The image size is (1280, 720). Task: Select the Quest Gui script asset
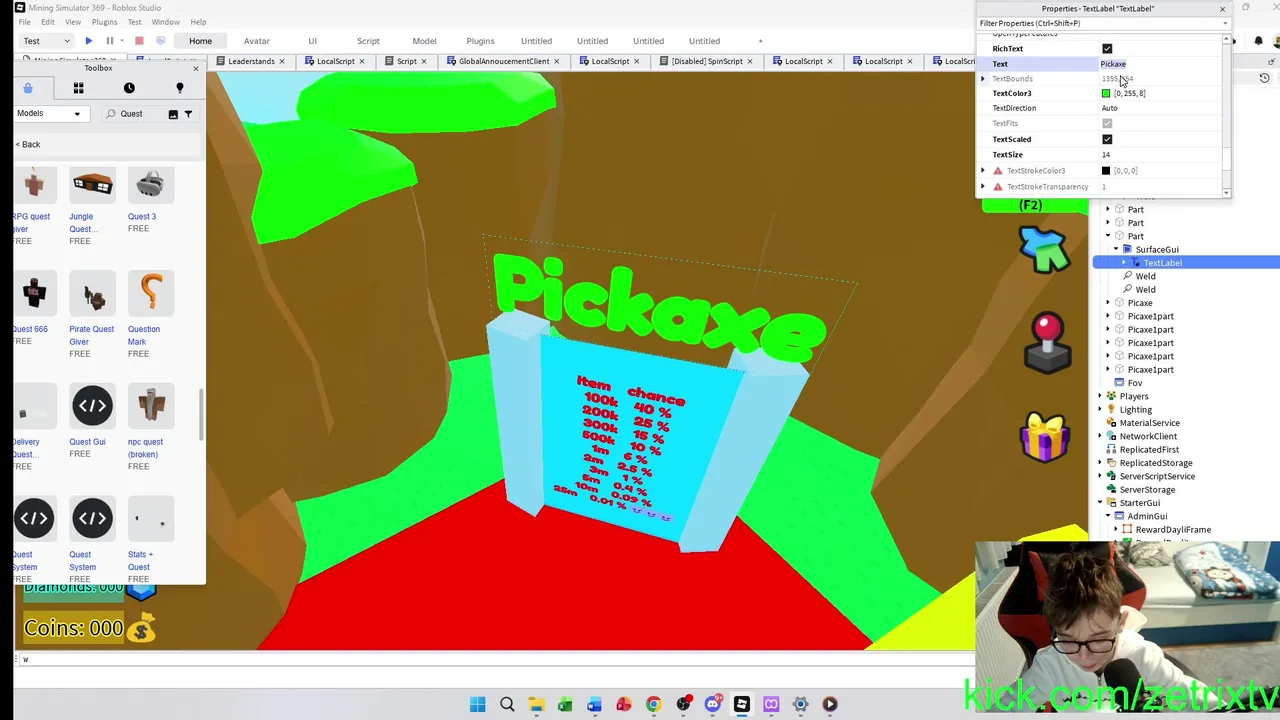[92, 406]
